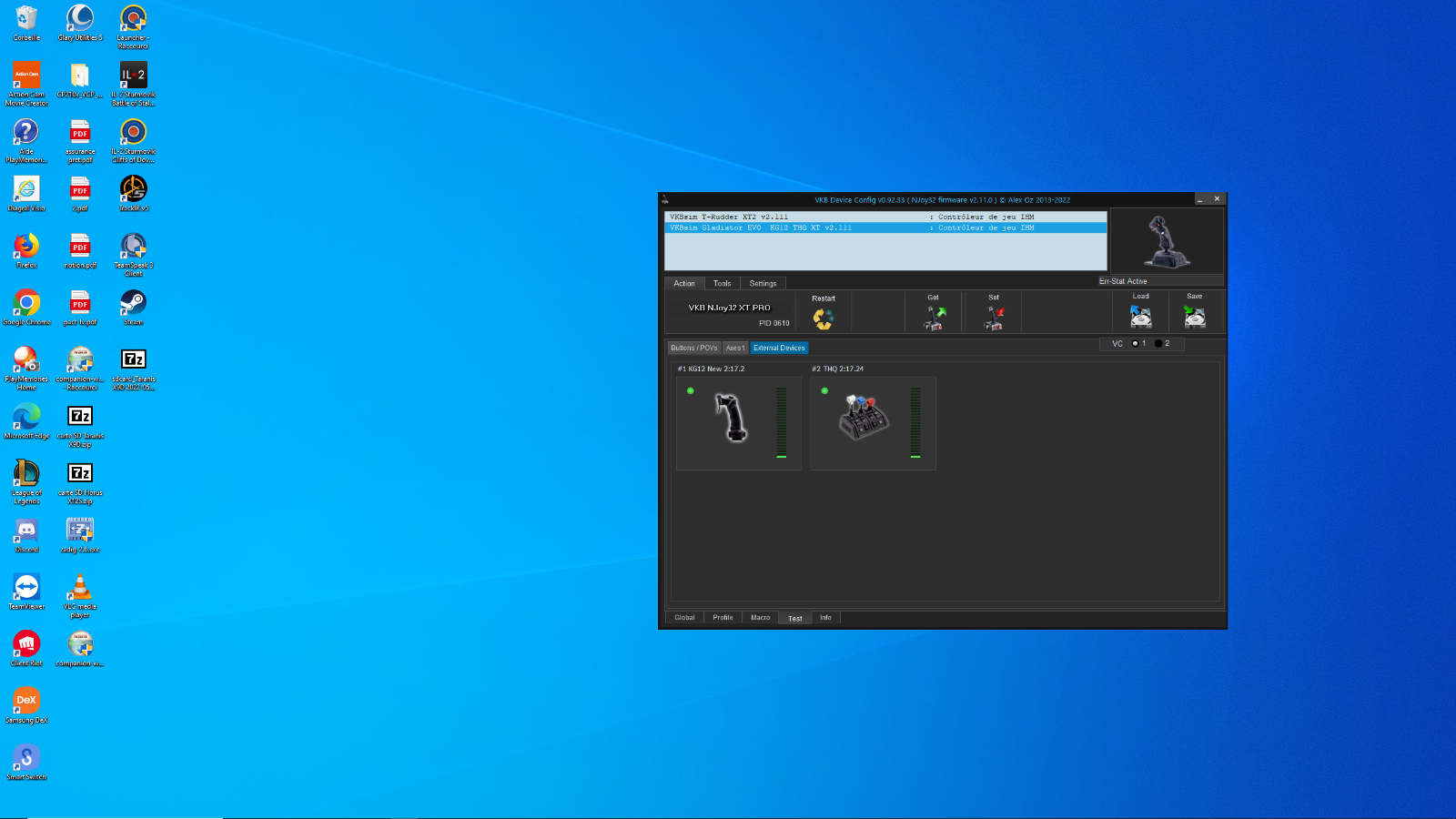The width and height of the screenshot is (1456, 819).
Task: Select VKBsim T-Rudder XT2 device row
Action: [885, 217]
